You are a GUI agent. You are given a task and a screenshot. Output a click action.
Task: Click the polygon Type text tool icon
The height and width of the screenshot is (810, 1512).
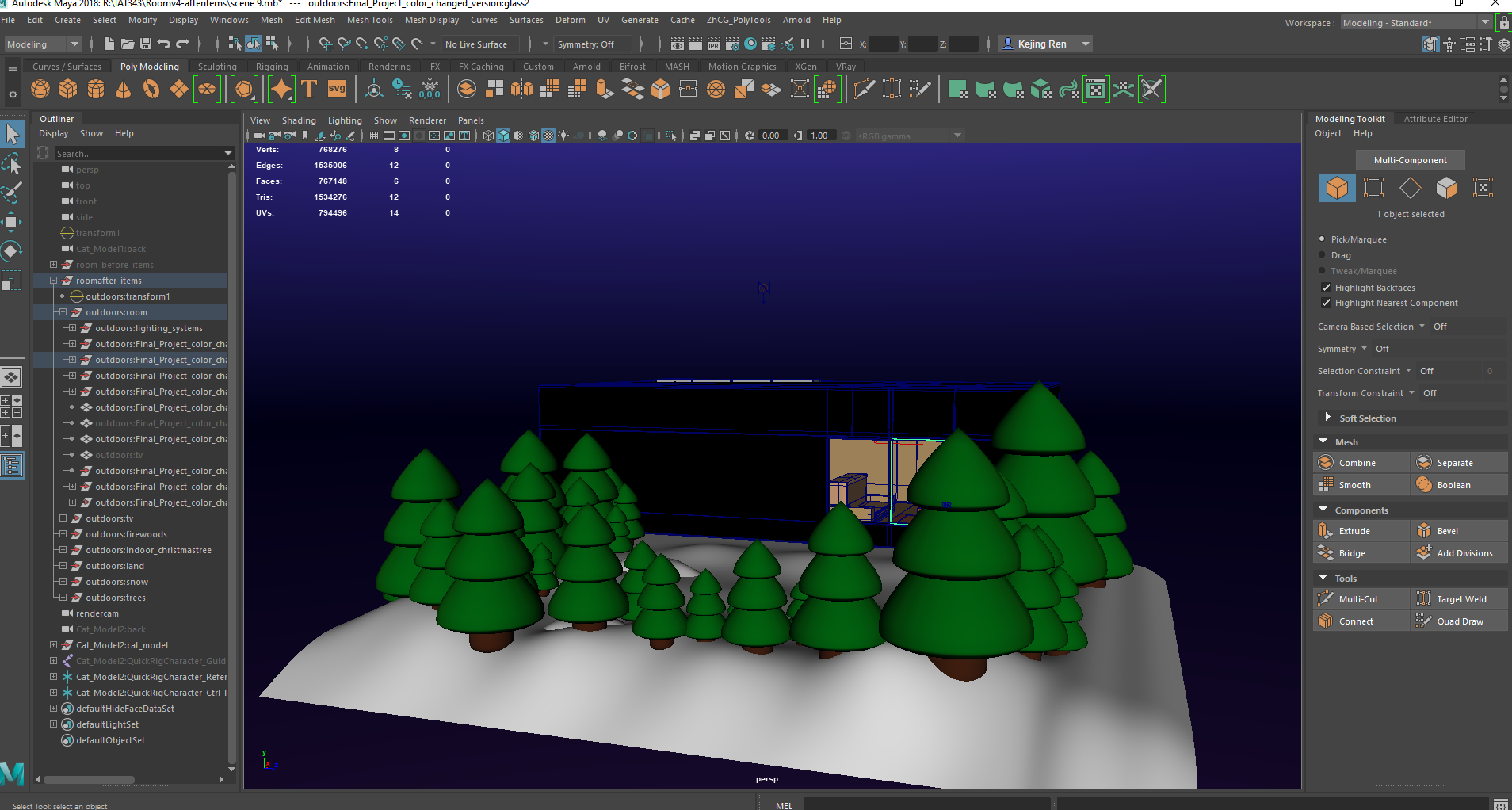click(x=309, y=90)
